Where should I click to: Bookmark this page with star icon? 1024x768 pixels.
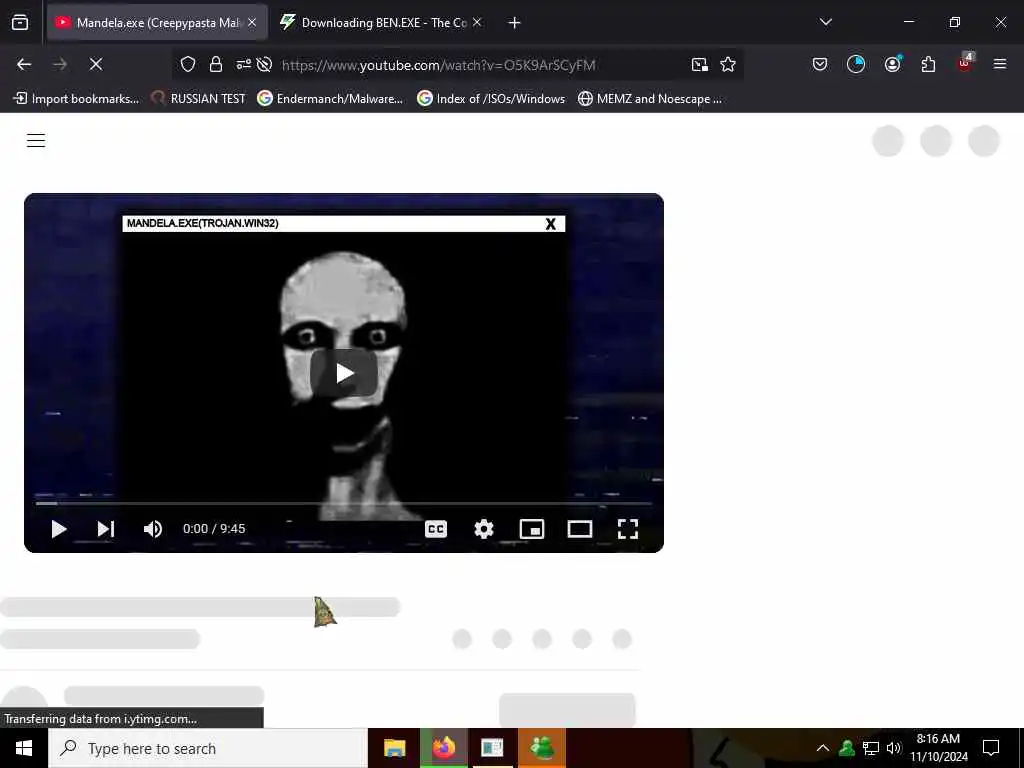pyautogui.click(x=728, y=64)
